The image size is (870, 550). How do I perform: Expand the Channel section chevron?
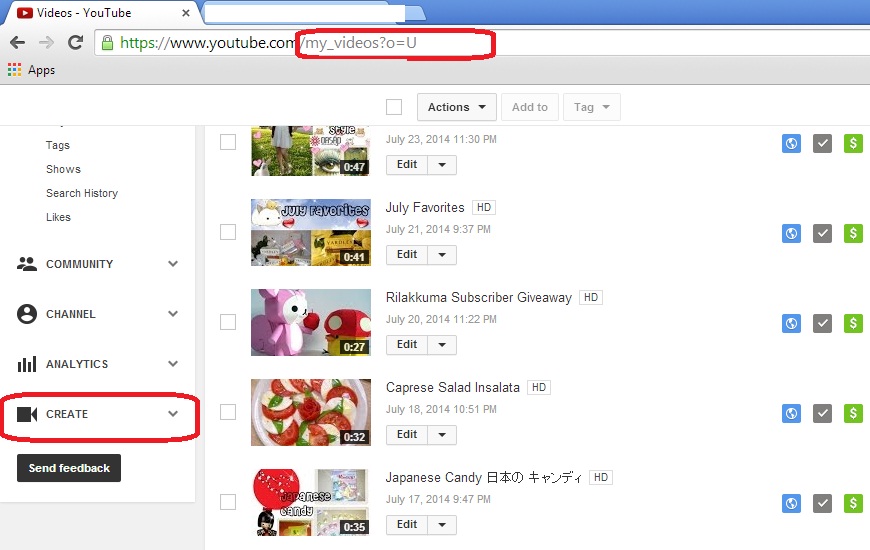pos(173,314)
